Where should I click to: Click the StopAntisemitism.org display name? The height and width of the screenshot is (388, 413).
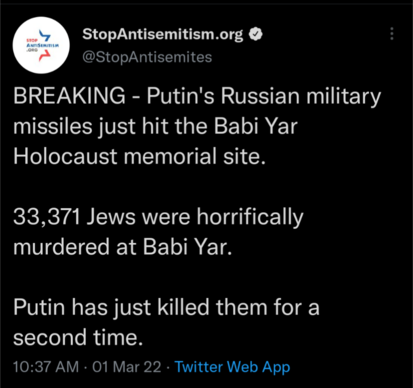point(163,34)
